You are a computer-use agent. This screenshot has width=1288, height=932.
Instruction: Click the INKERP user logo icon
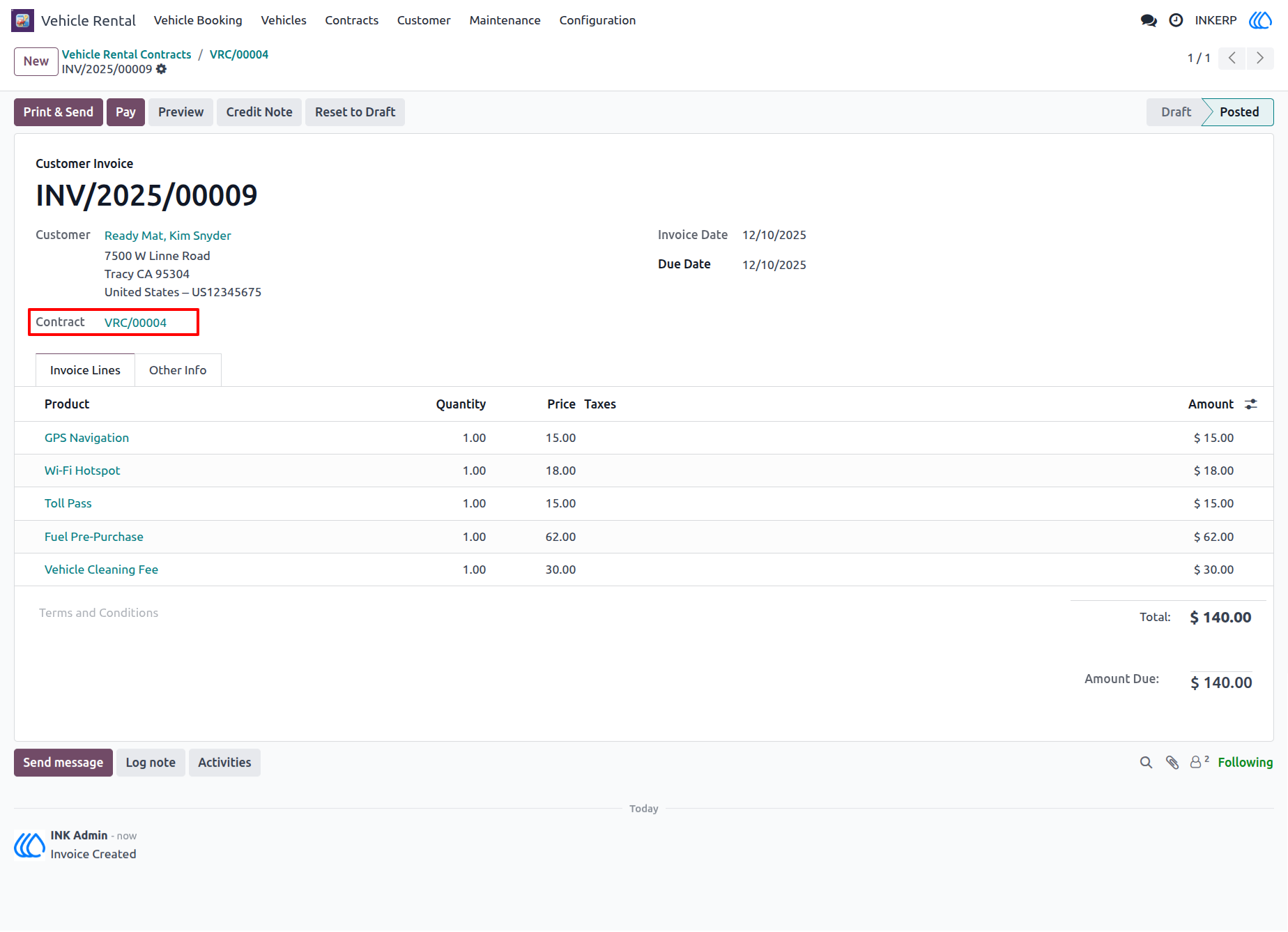1260,20
